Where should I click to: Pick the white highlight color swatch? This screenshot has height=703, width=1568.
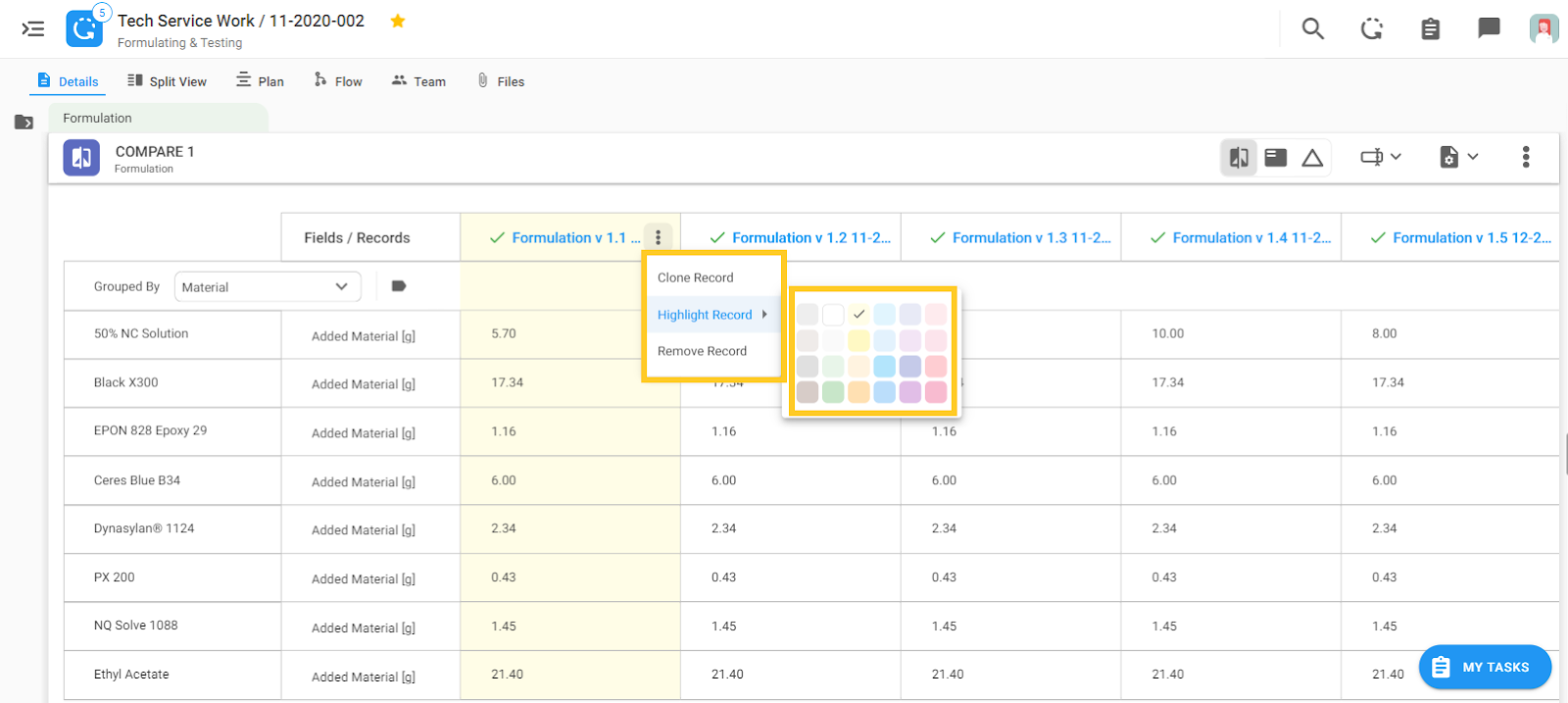833,315
